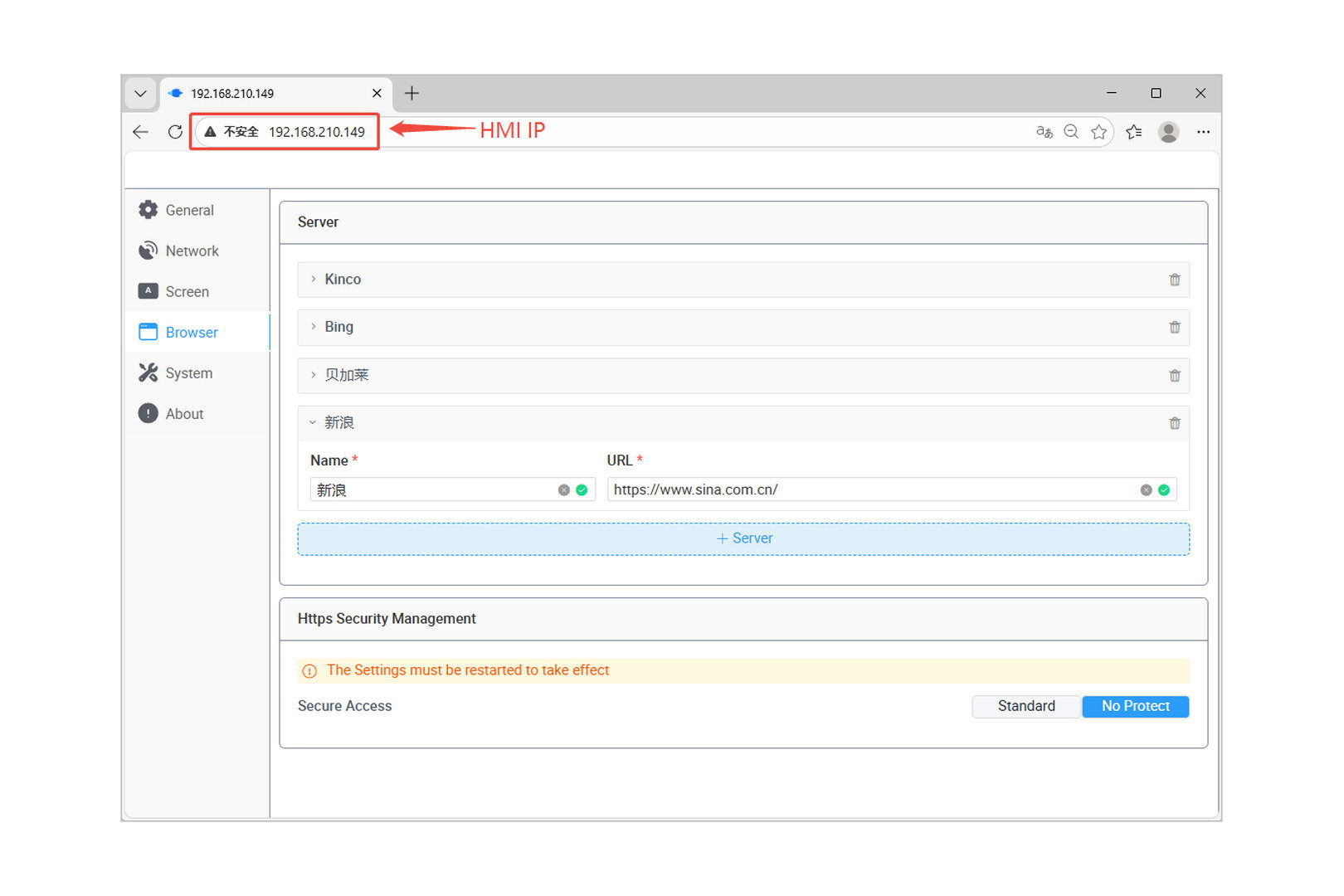This screenshot has width=1344, height=896.
Task: Click the About label in sidebar
Action: (184, 413)
